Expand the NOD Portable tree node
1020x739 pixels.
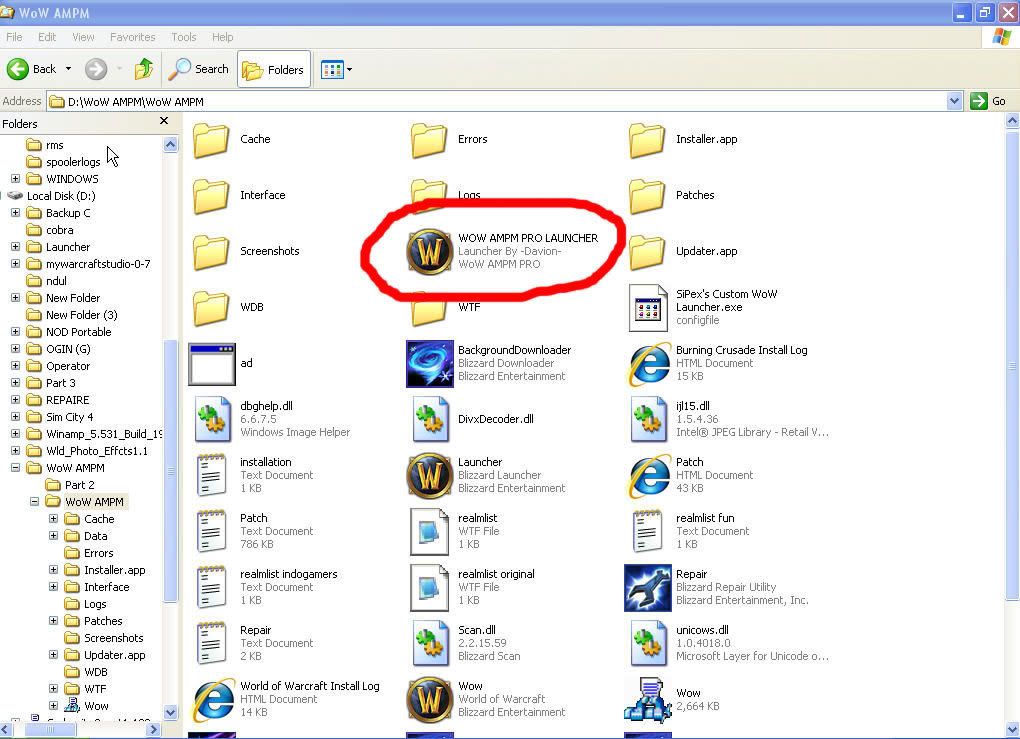[16, 332]
